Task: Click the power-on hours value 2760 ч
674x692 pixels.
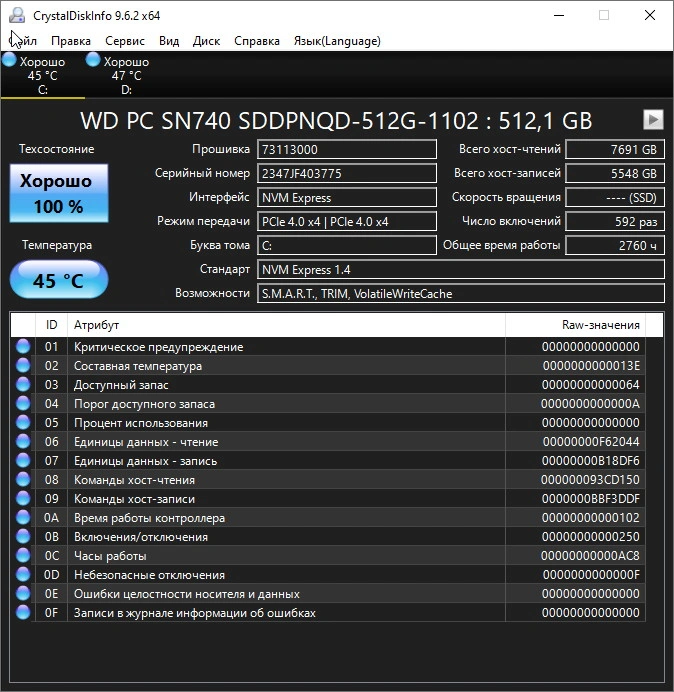Action: pos(614,245)
